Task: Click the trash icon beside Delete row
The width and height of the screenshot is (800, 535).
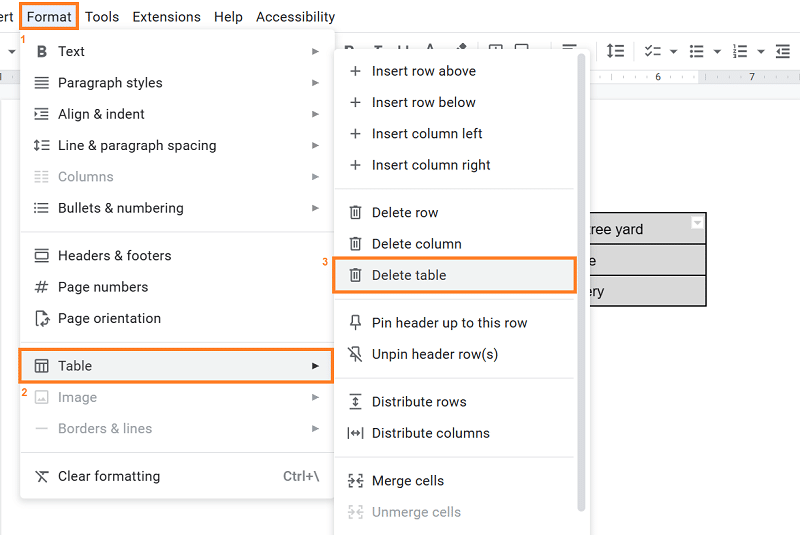Action: click(355, 213)
